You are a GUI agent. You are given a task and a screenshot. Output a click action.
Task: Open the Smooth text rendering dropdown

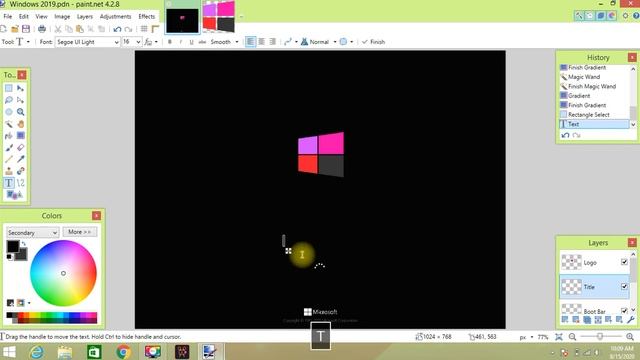click(x=224, y=42)
